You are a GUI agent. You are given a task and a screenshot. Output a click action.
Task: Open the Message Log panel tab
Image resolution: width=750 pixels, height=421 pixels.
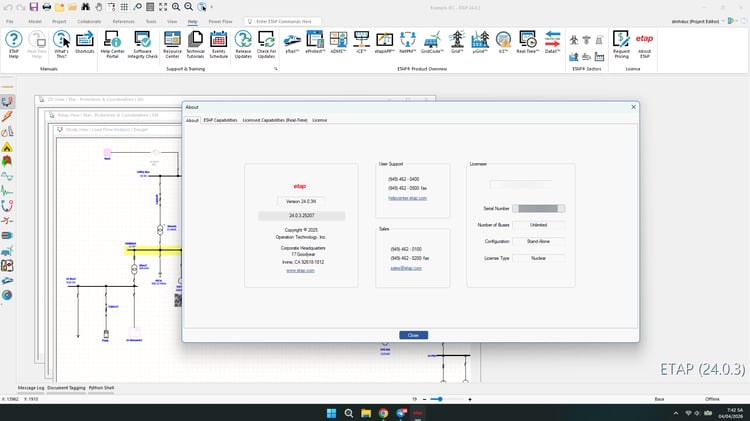point(31,388)
